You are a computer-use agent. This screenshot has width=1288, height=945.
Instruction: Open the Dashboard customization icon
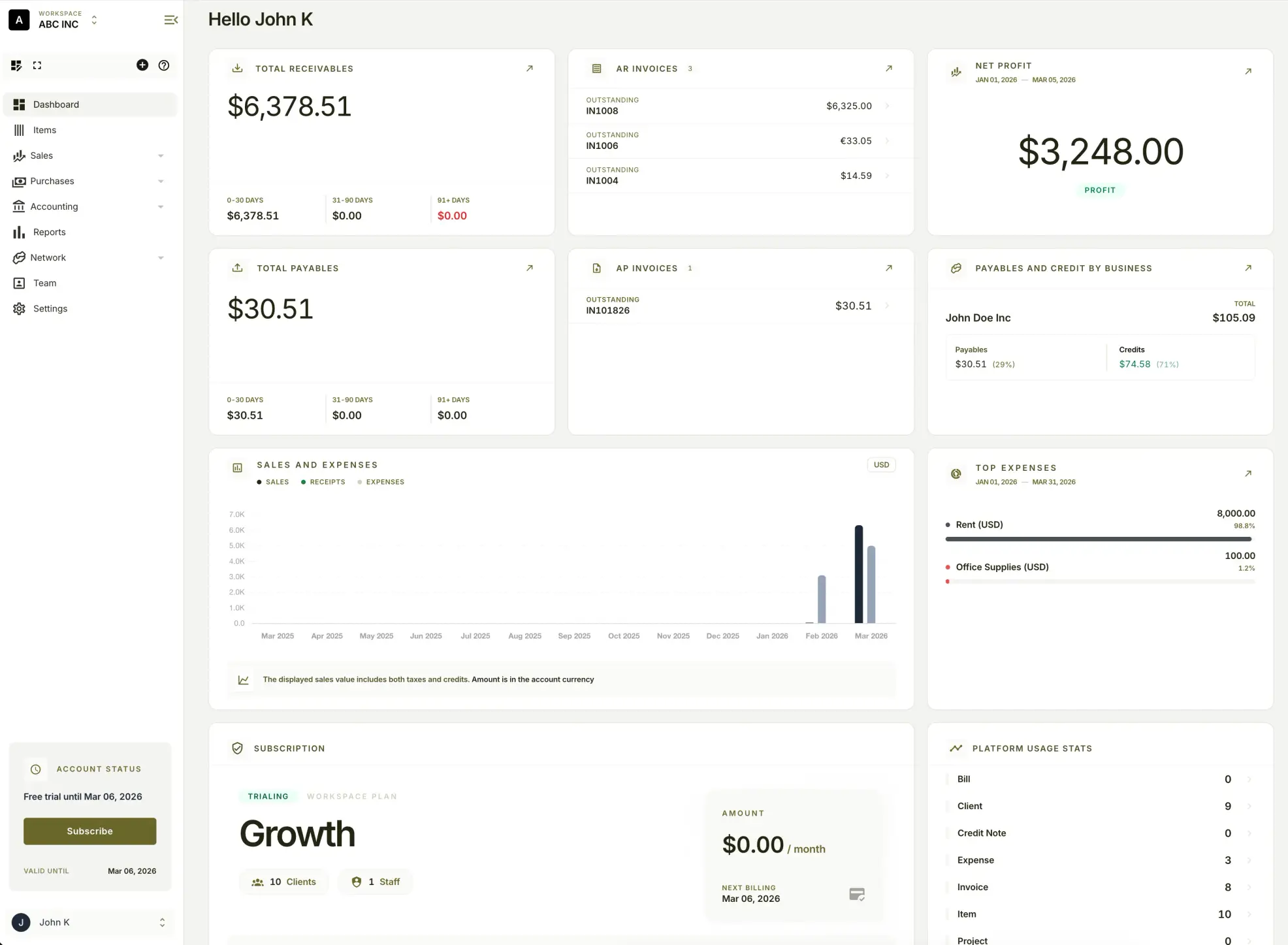(16, 65)
